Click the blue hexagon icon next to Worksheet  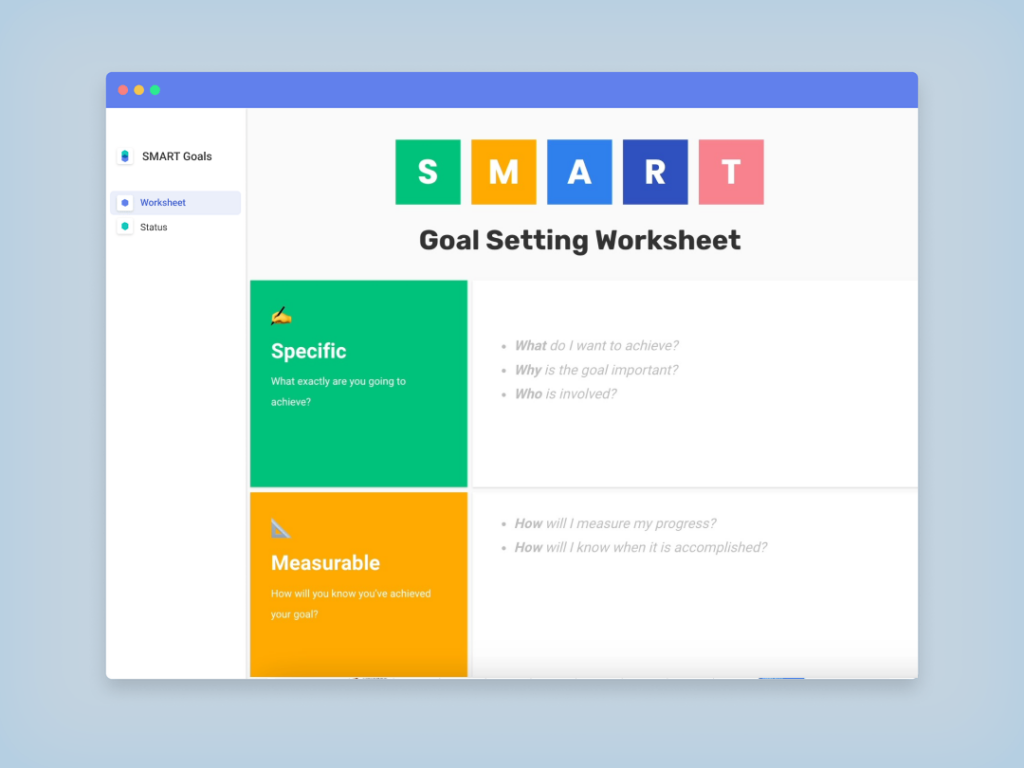(123, 202)
